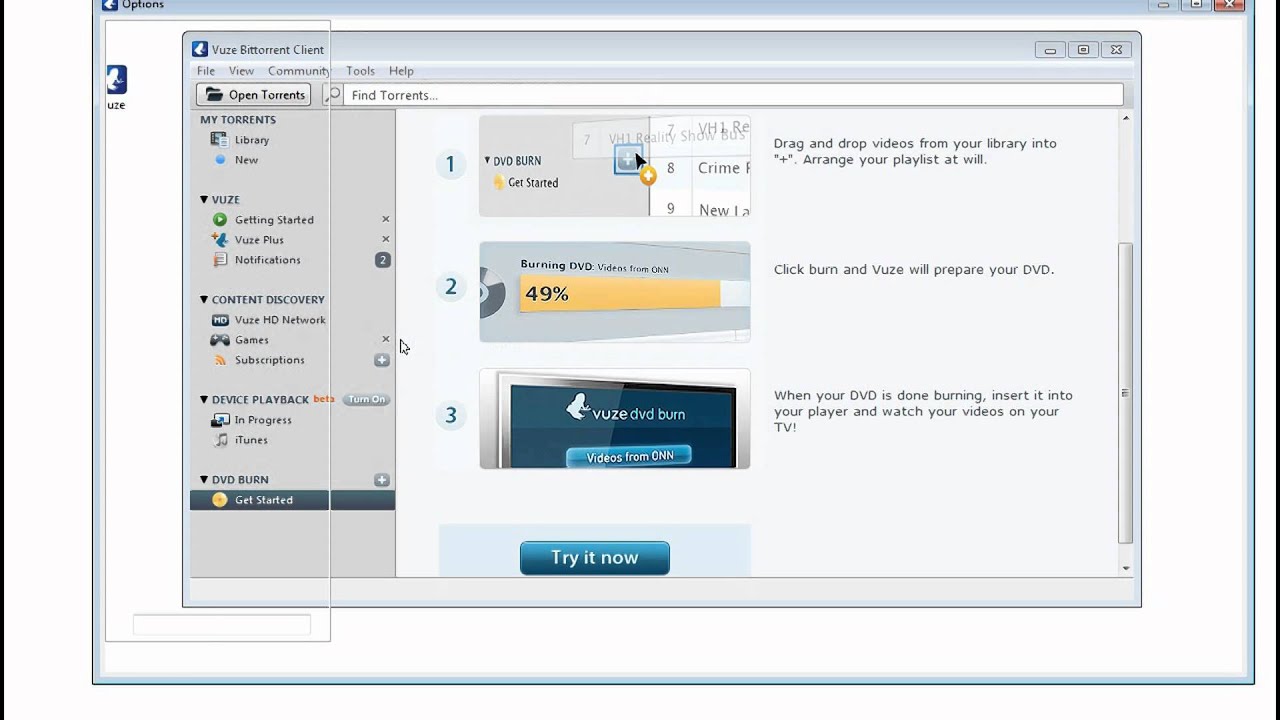
Task: Close the Vuze Plus sidebar entry
Action: click(x=386, y=239)
